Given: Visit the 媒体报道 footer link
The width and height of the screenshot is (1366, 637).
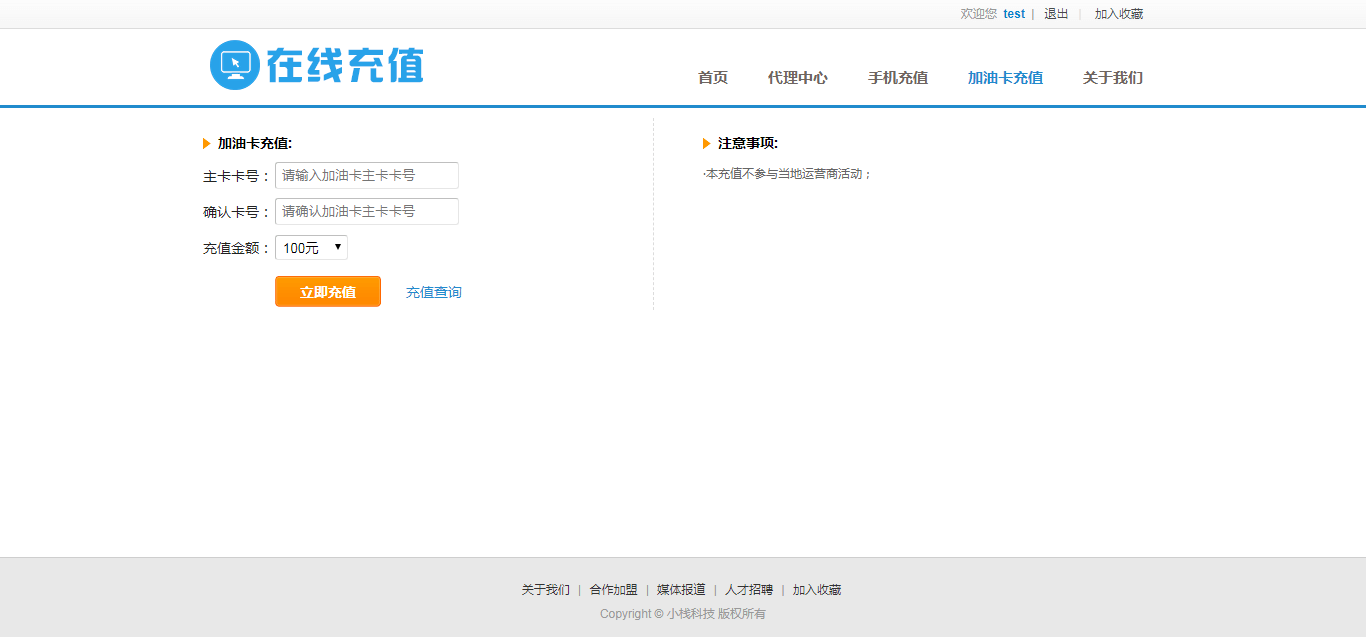Looking at the screenshot, I should tap(681, 590).
